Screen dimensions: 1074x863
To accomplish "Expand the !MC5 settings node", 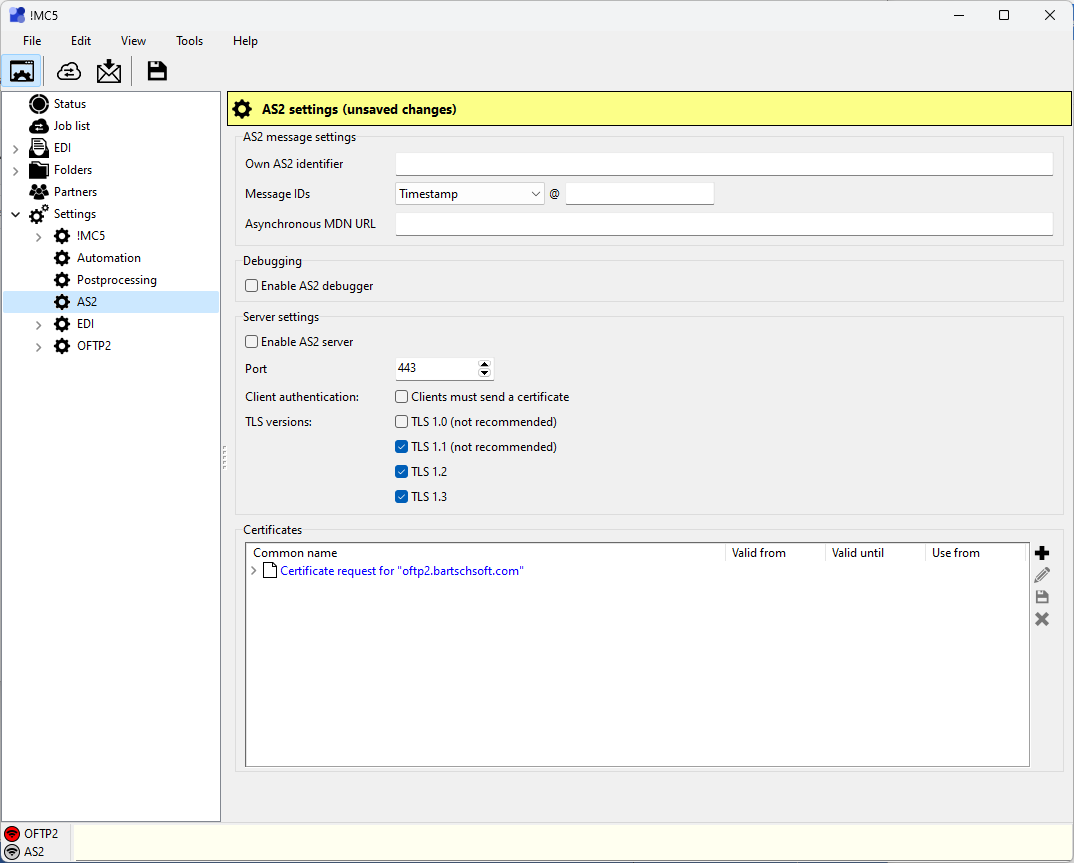I will (x=38, y=237).
